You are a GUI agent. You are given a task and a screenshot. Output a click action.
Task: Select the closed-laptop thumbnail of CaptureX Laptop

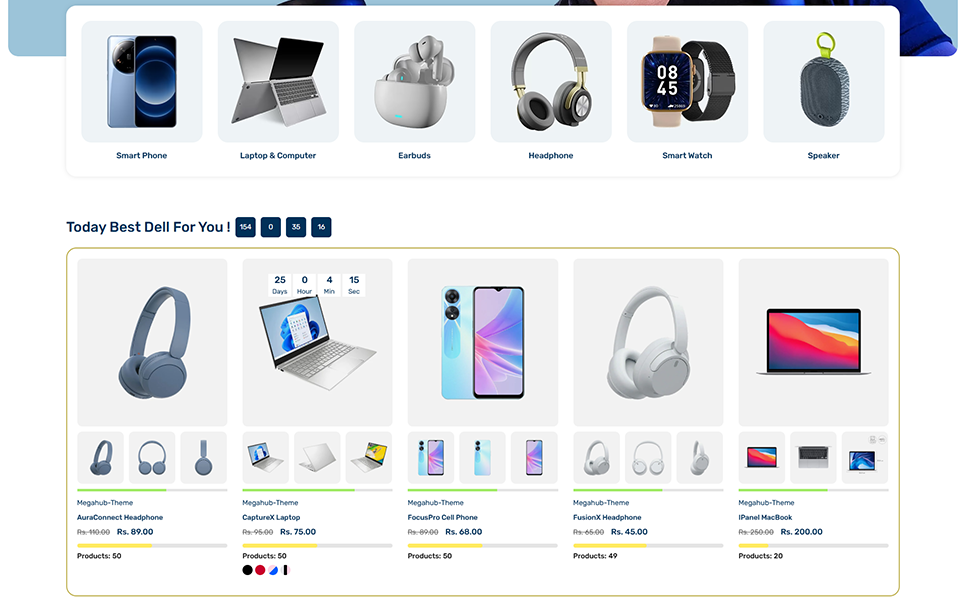point(317,458)
